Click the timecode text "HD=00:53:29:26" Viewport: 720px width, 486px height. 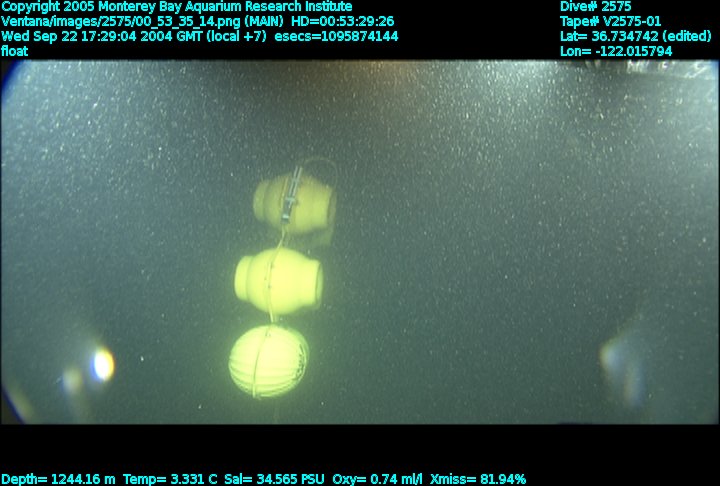tap(343, 22)
